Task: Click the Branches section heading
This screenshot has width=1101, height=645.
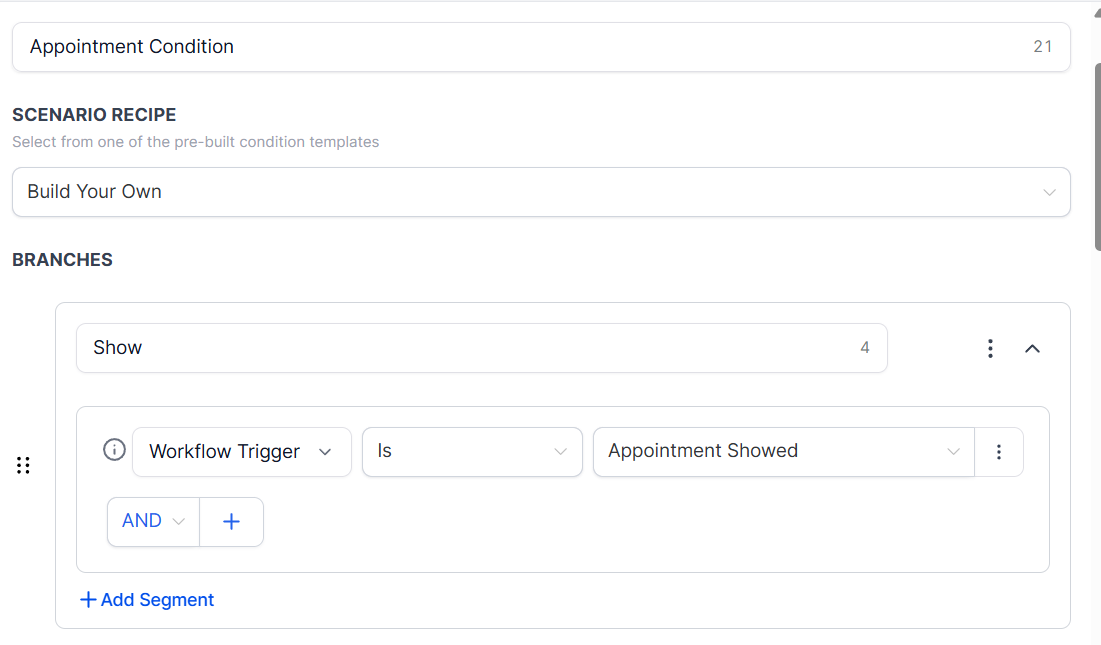Action: (x=62, y=259)
